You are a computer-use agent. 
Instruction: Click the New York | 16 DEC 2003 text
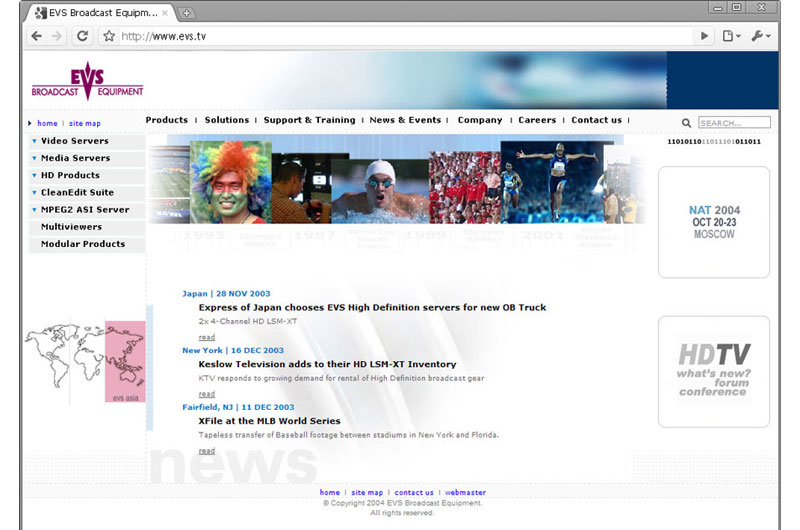tap(233, 350)
